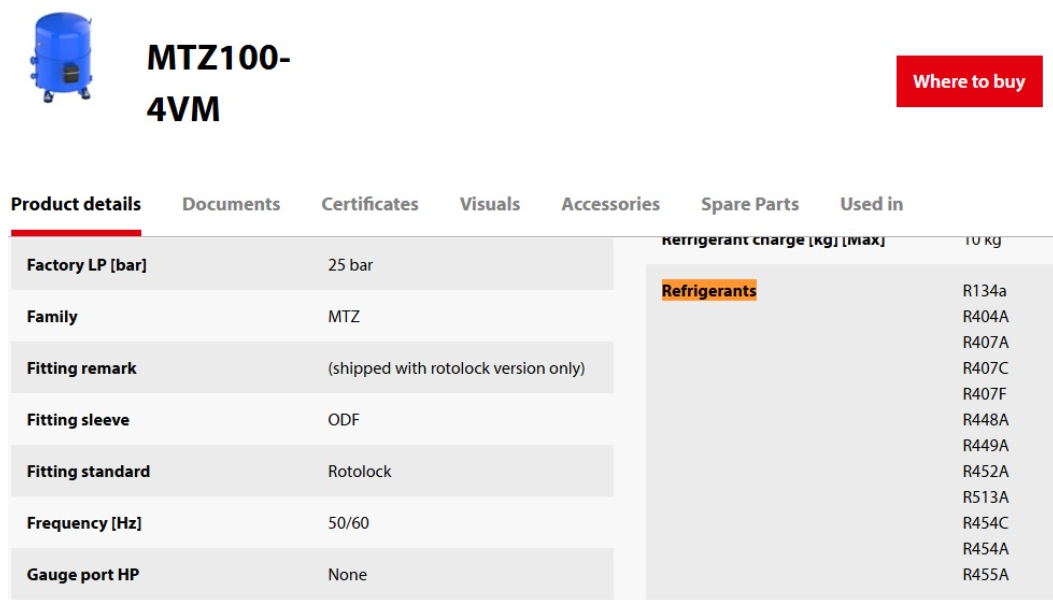Image resolution: width=1053 pixels, height=600 pixels.
Task: Select the 50/60 frequency value
Action: click(x=347, y=523)
